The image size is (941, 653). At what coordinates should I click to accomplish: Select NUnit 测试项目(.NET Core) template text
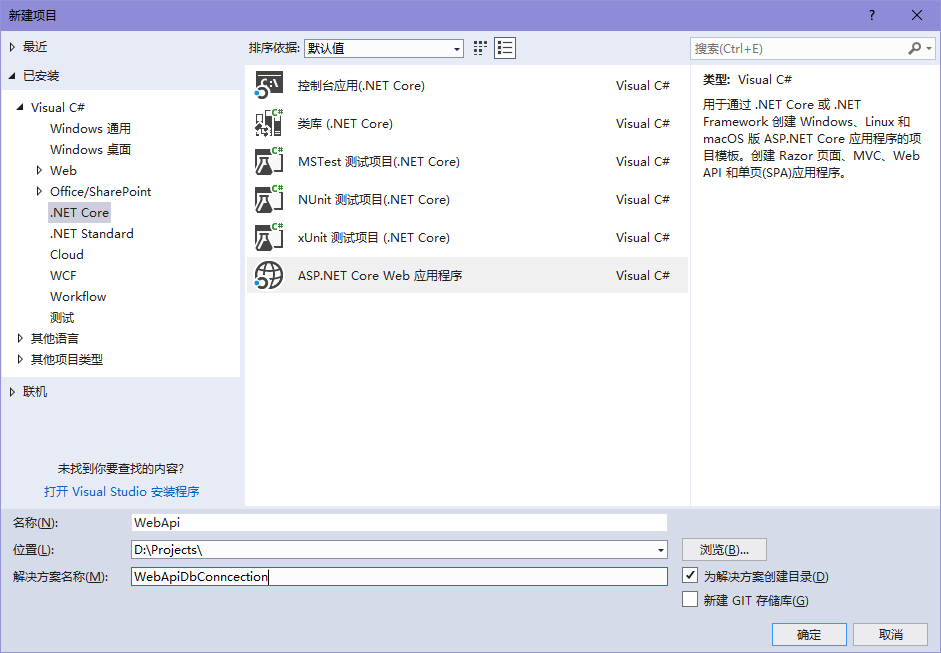374,199
